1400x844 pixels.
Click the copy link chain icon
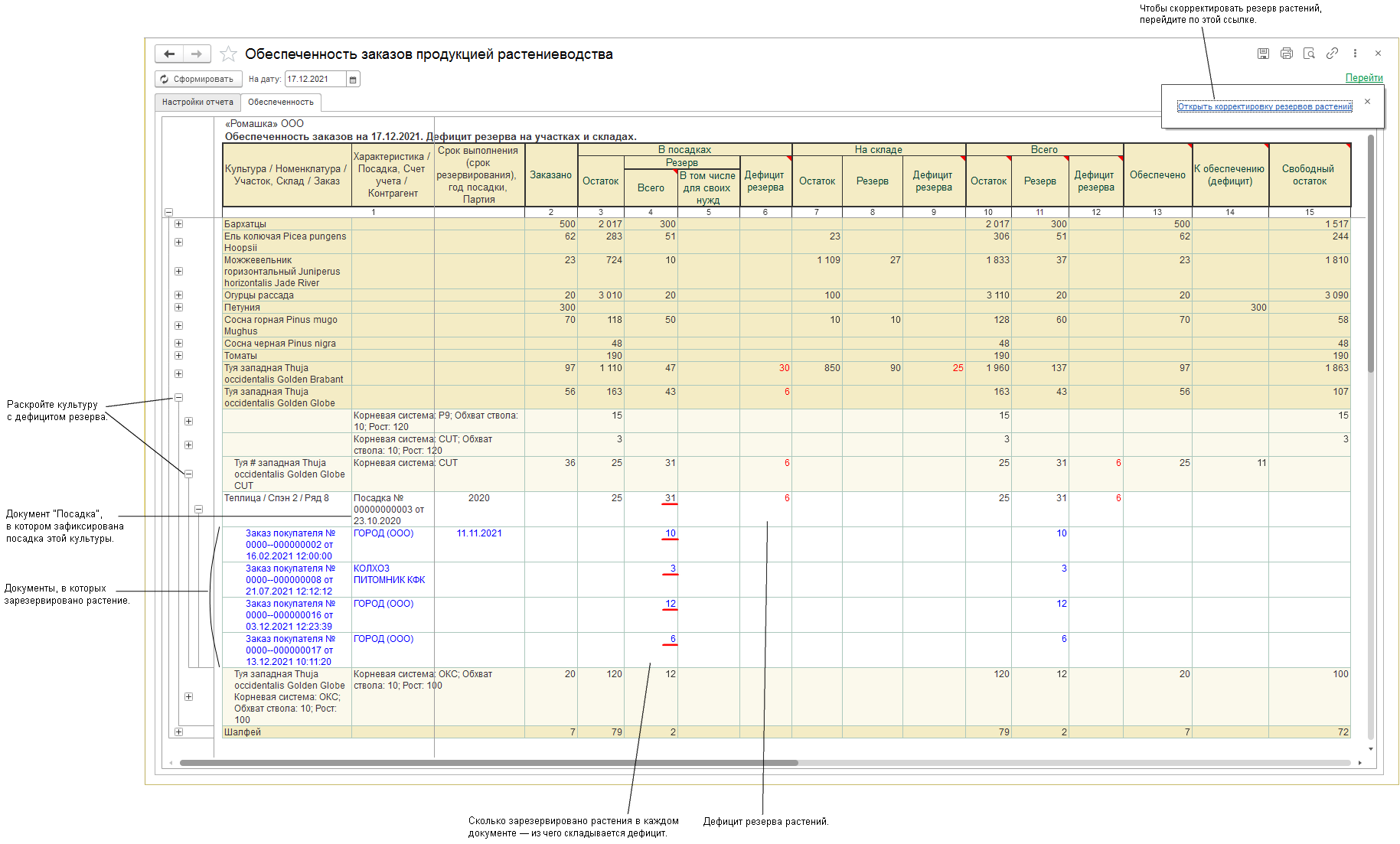coord(1332,54)
